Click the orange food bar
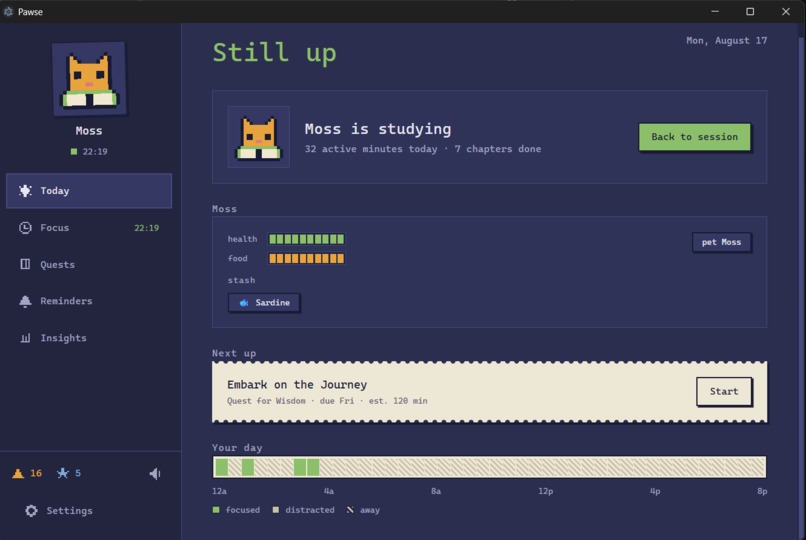The width and height of the screenshot is (806, 540). pyautogui.click(x=306, y=258)
